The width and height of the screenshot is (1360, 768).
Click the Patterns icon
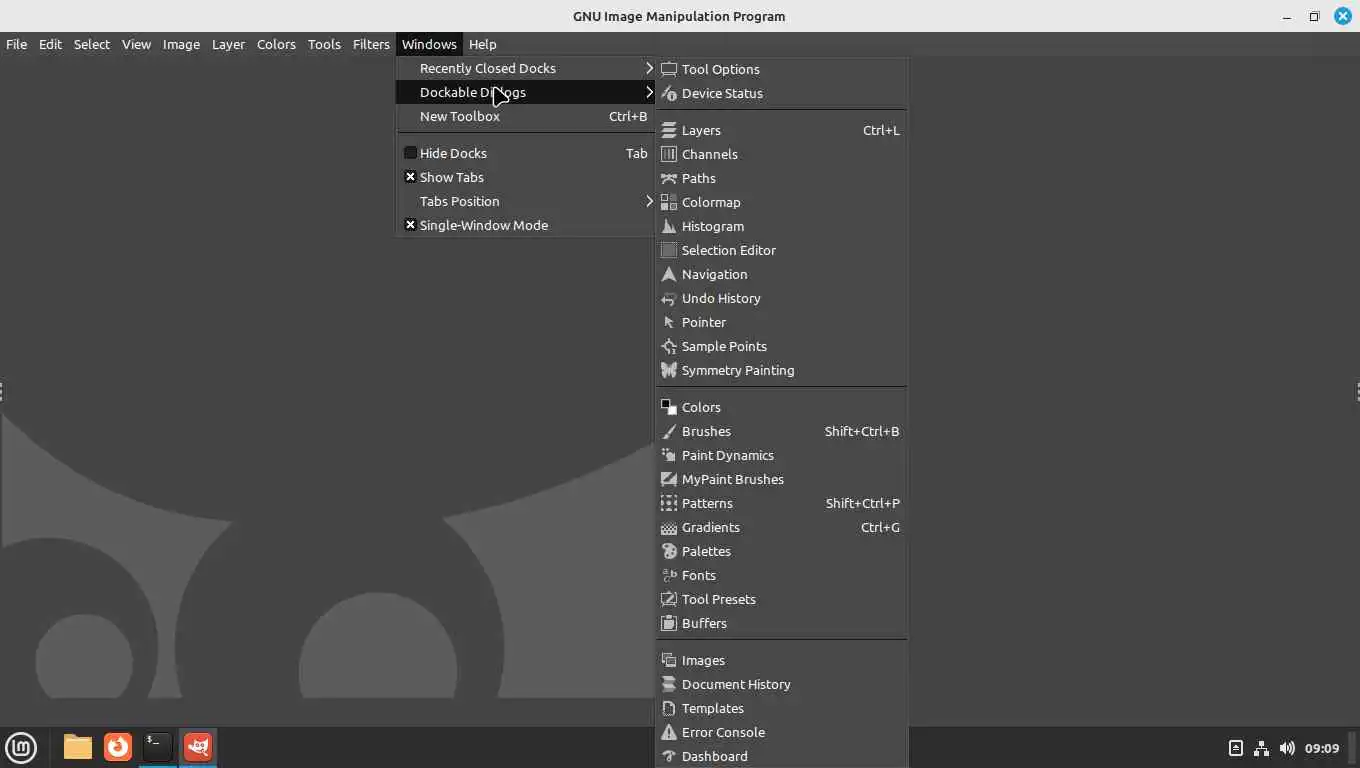(x=669, y=503)
